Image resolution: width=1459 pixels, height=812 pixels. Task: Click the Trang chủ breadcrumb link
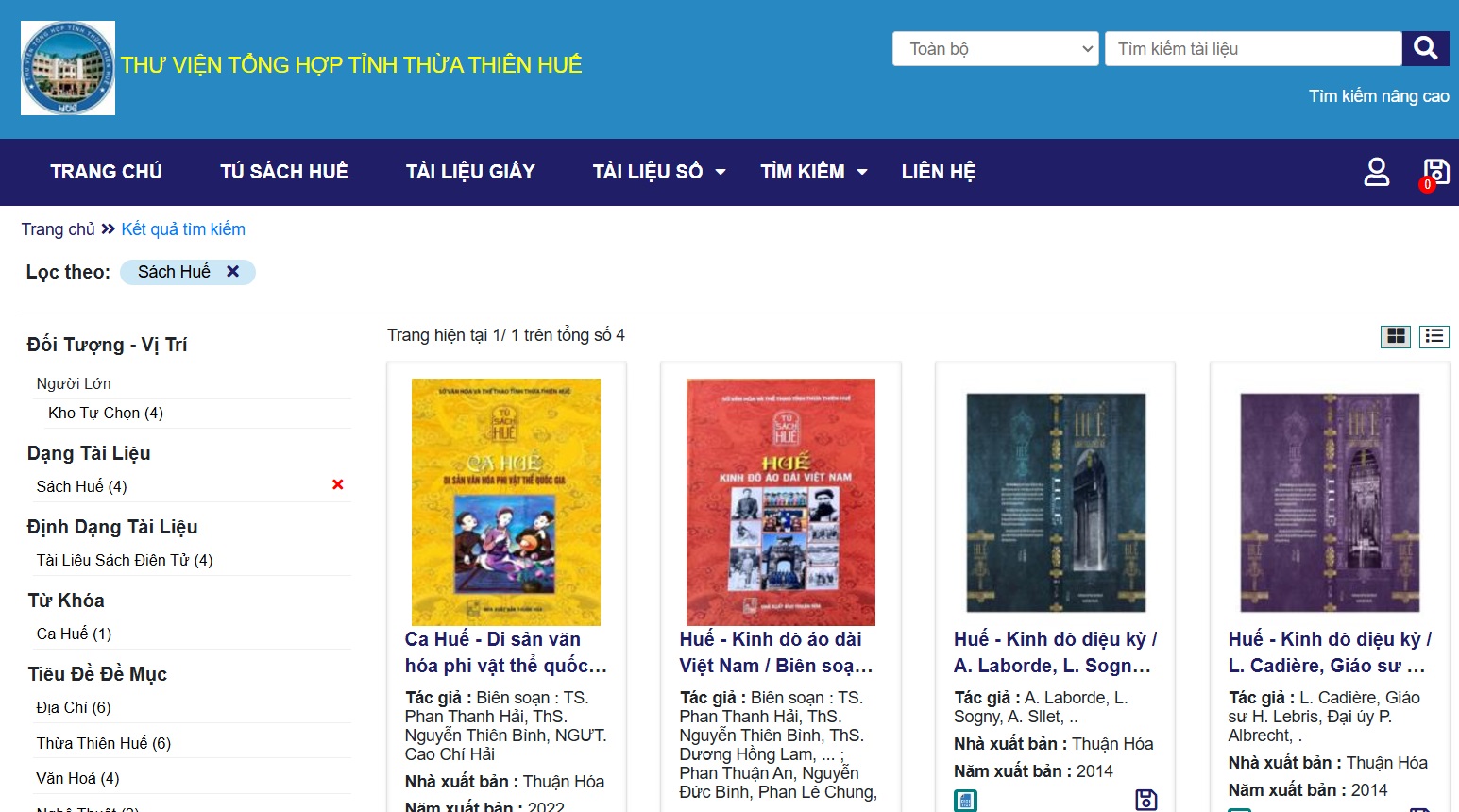point(59,229)
